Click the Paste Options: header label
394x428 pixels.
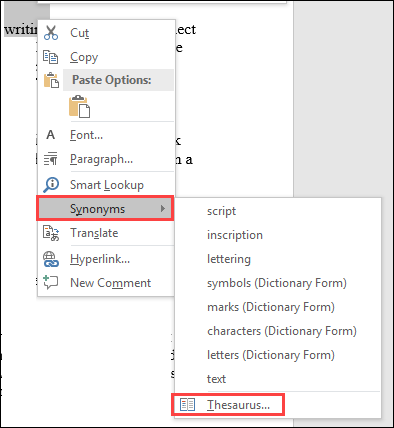point(112,80)
